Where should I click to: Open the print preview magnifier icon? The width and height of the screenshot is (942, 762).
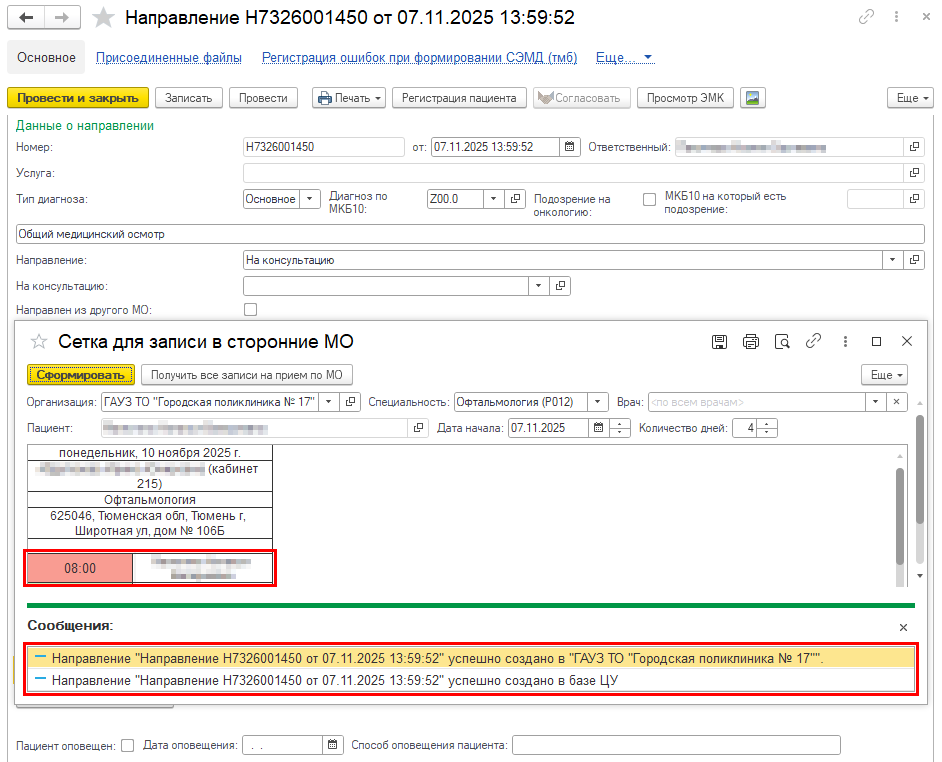[783, 341]
